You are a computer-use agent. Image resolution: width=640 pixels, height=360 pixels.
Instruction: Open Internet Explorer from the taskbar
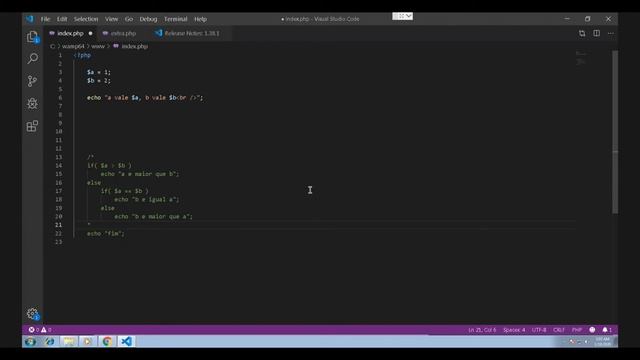[50, 342]
